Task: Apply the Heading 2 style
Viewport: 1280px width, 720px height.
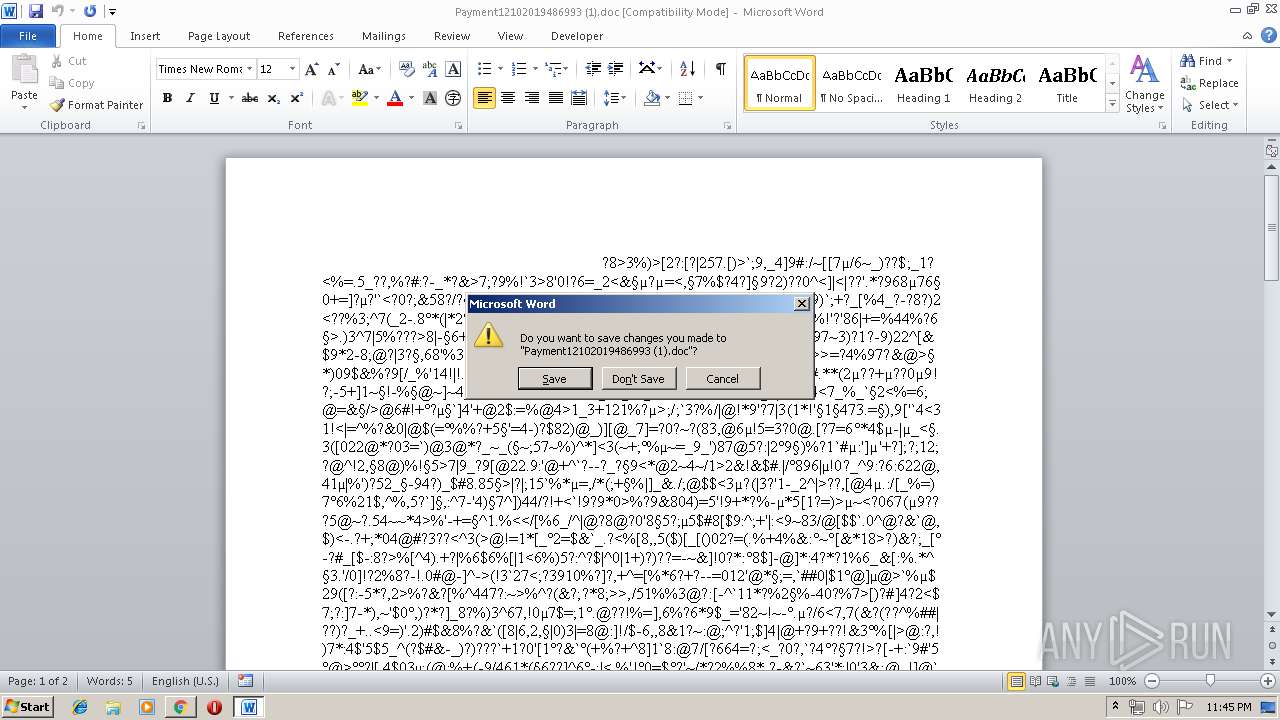Action: 995,83
